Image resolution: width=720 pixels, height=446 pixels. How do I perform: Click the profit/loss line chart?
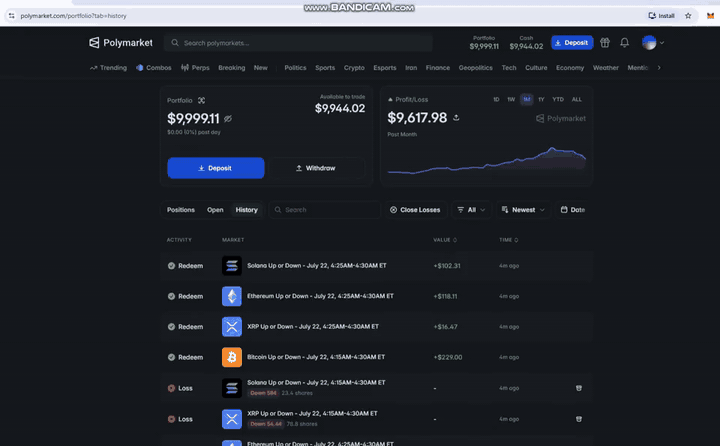(487, 161)
